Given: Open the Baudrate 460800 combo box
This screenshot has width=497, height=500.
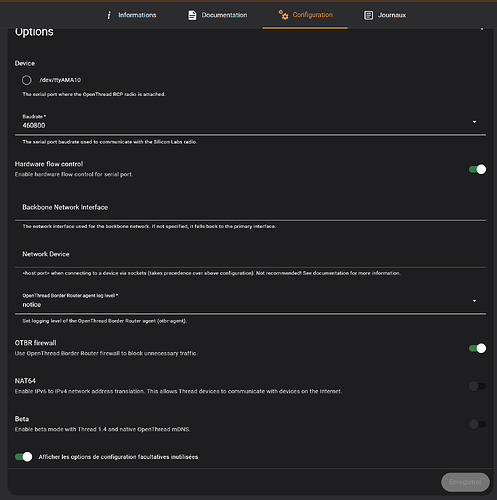Looking at the screenshot, I should [250, 122].
